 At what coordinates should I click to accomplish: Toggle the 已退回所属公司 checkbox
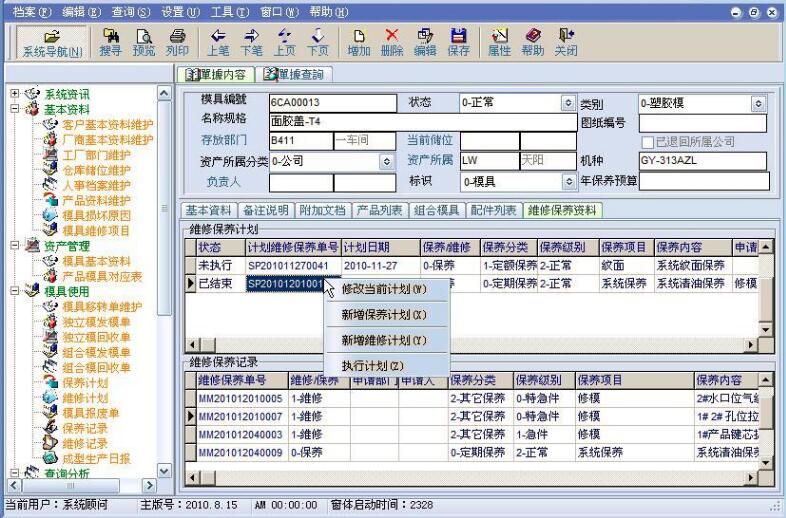647,142
